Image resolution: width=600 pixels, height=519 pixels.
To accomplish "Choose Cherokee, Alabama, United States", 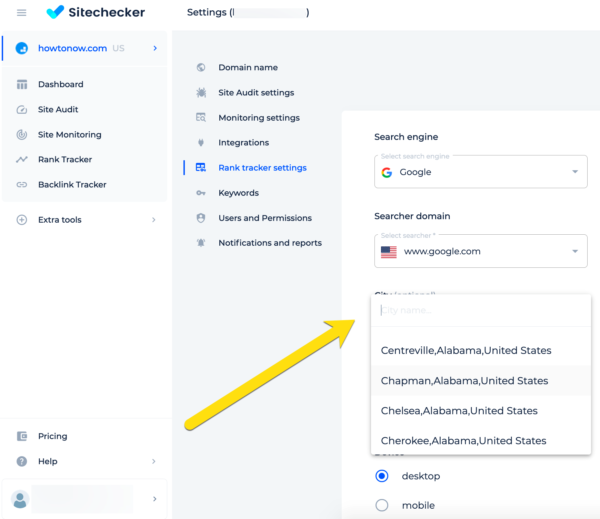I will [x=481, y=441].
